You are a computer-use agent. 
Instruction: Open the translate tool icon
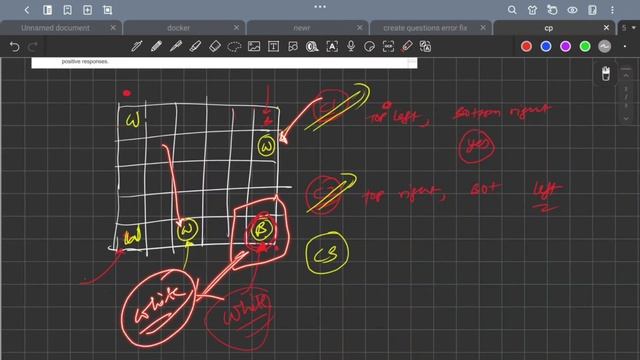coord(425,47)
